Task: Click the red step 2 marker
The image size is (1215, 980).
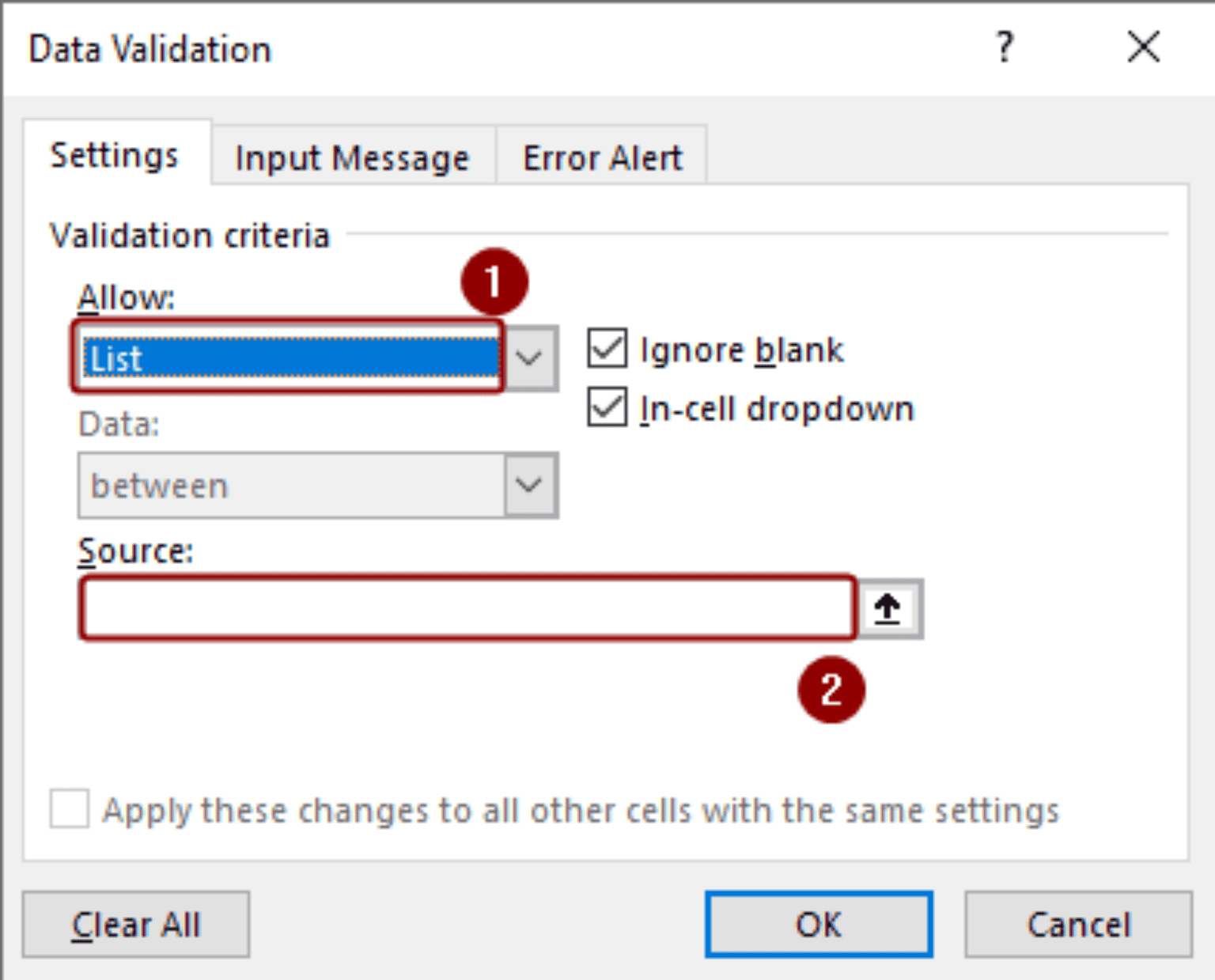Action: (831, 690)
